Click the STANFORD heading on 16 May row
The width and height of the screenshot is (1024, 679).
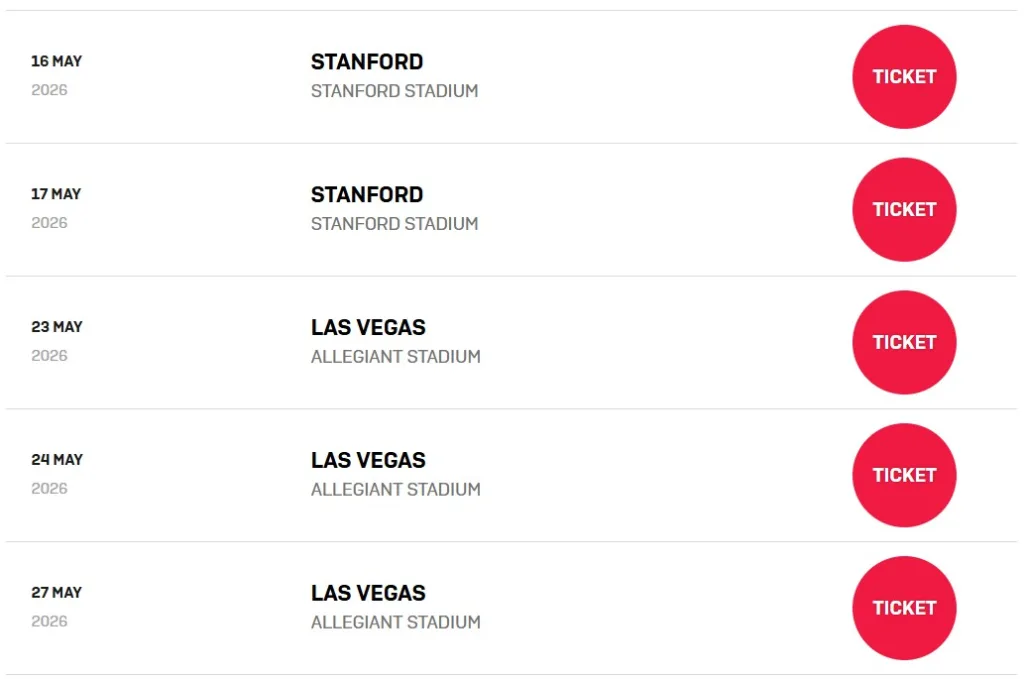(x=367, y=62)
